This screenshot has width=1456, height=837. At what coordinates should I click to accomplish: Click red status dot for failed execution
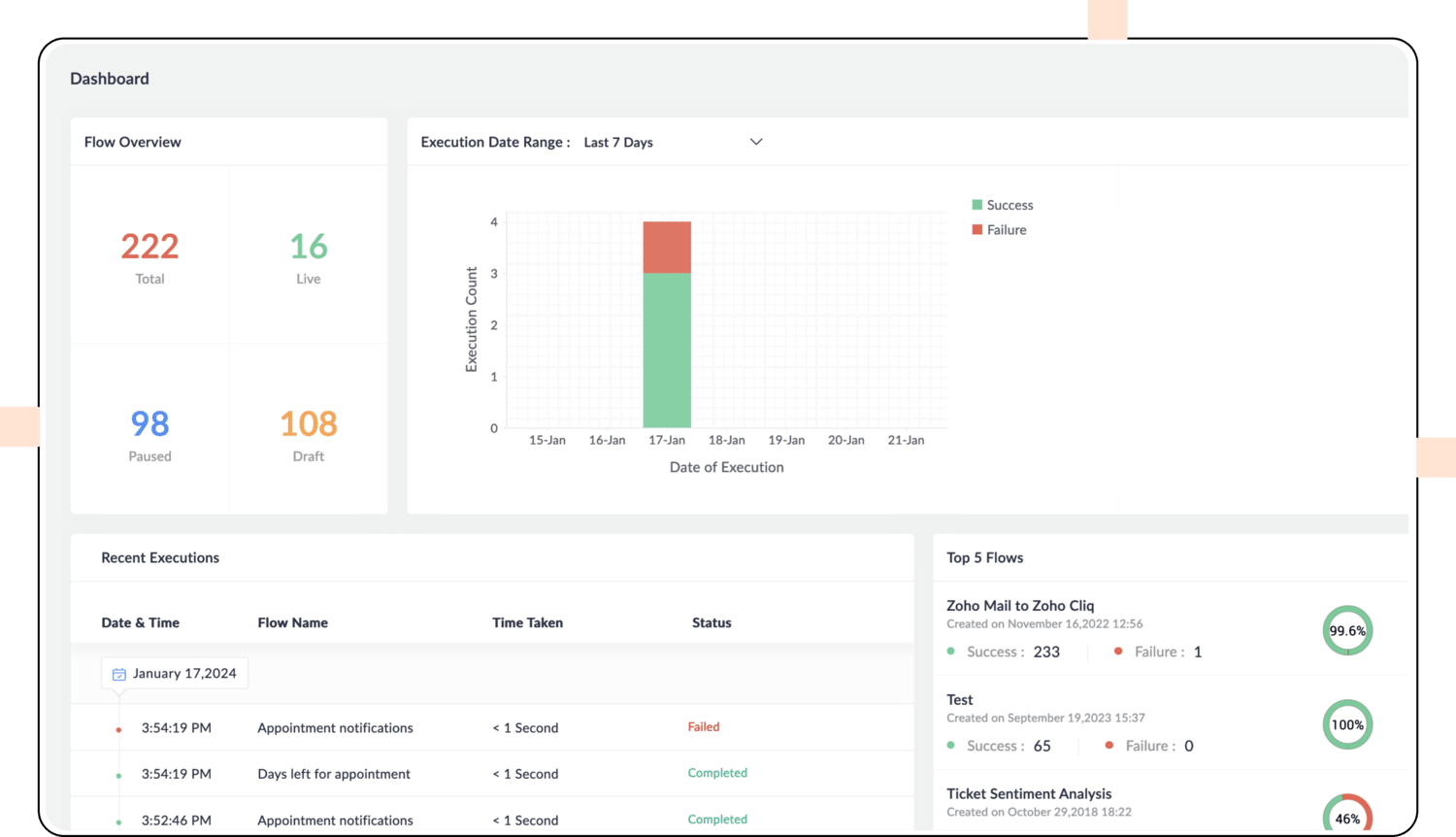[119, 729]
